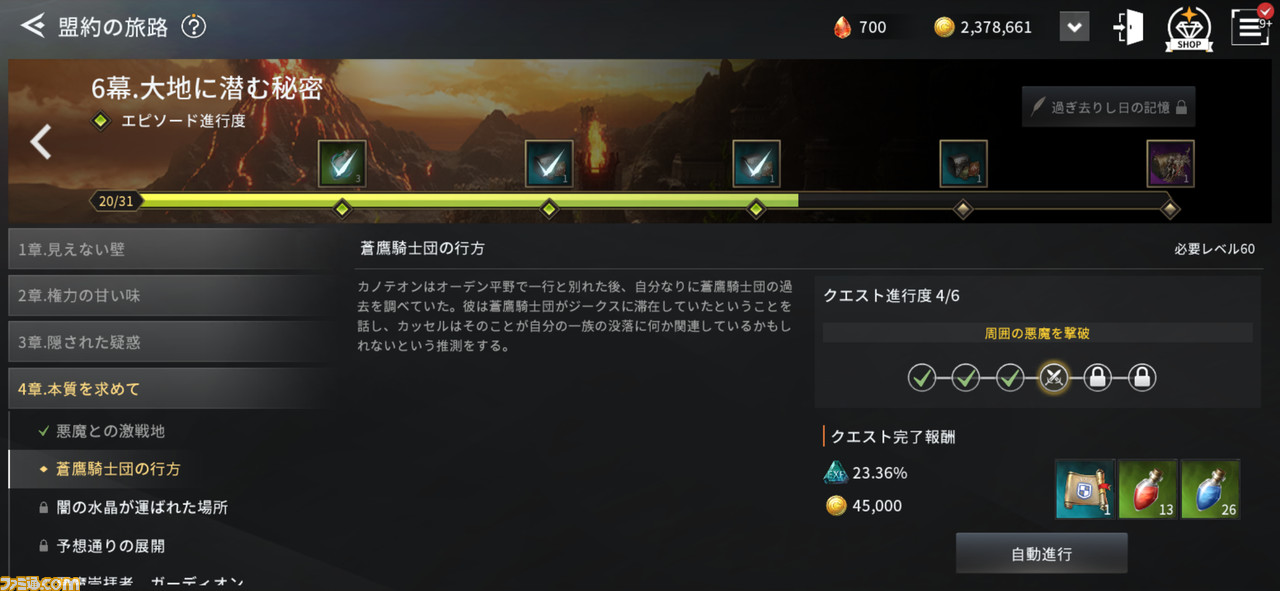
Task: Expand chapter 1章.見えない壁
Action: tap(168, 249)
